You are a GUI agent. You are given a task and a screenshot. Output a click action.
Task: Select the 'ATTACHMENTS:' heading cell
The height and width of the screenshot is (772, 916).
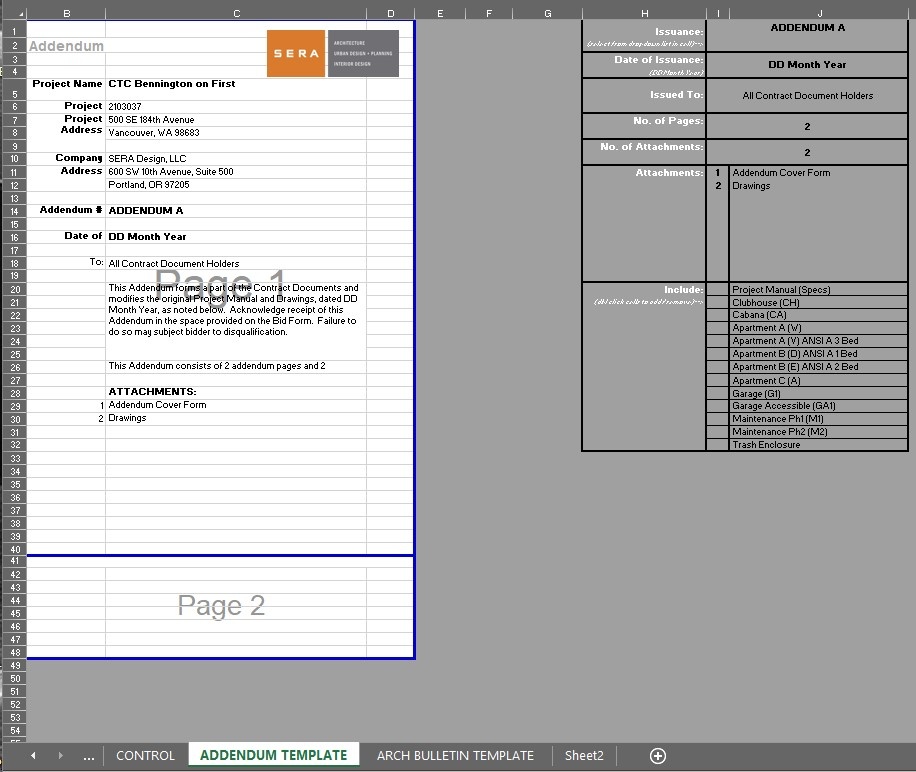[x=236, y=392]
